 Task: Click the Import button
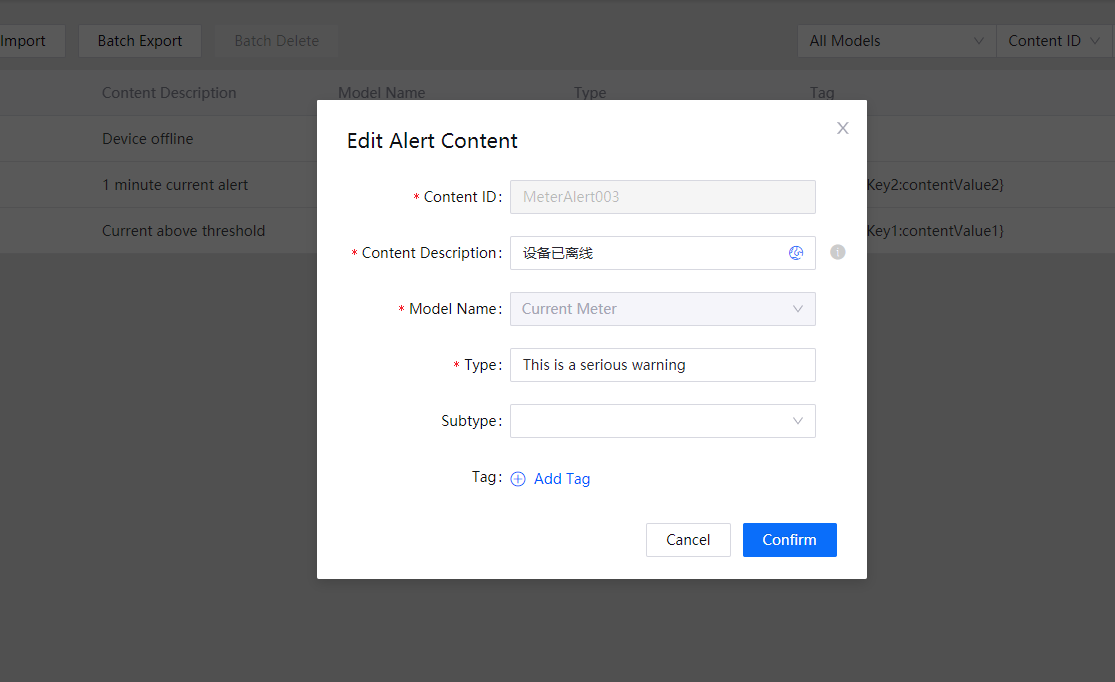(24, 41)
